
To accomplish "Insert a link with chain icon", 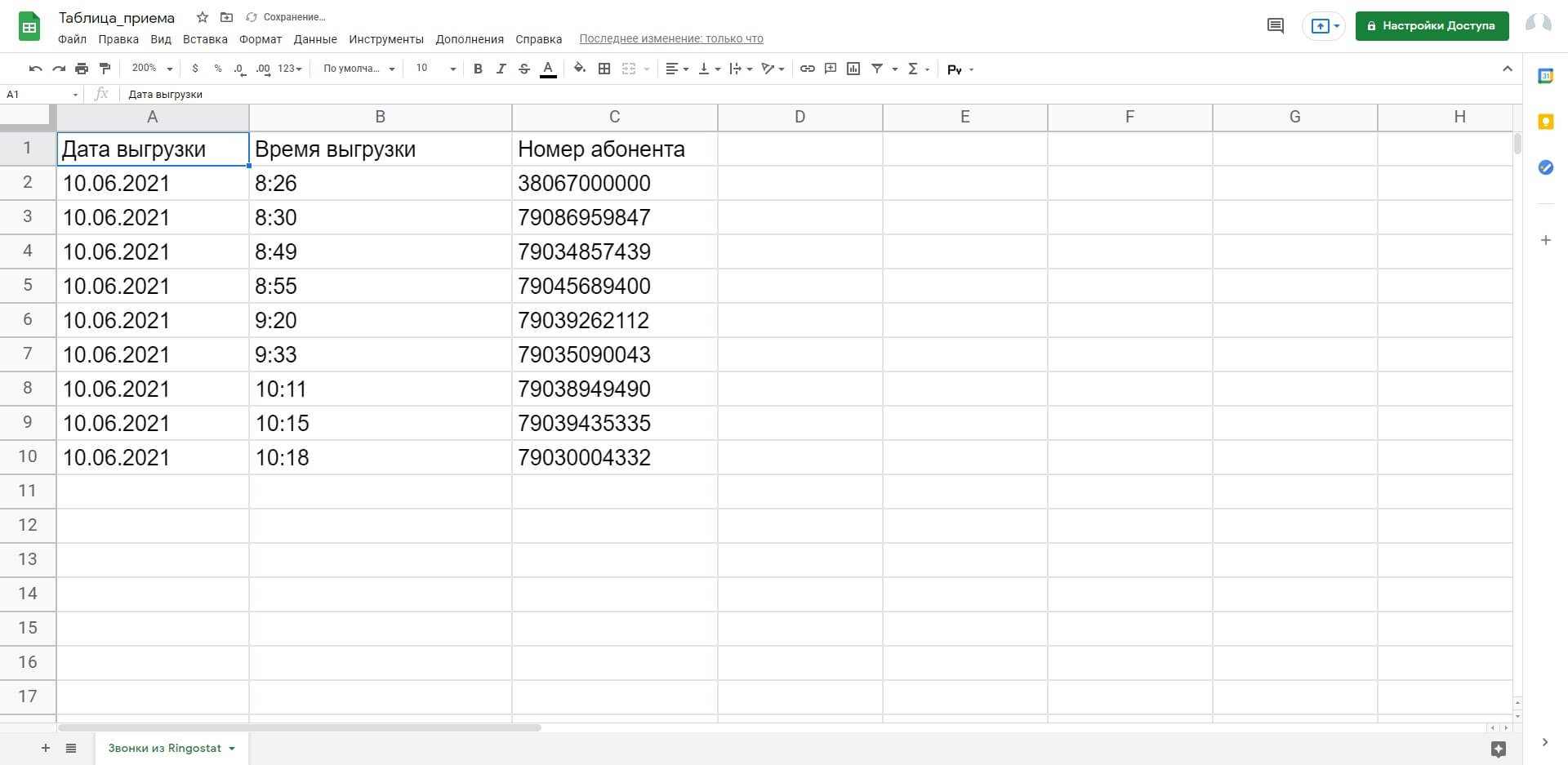I will click(807, 69).
